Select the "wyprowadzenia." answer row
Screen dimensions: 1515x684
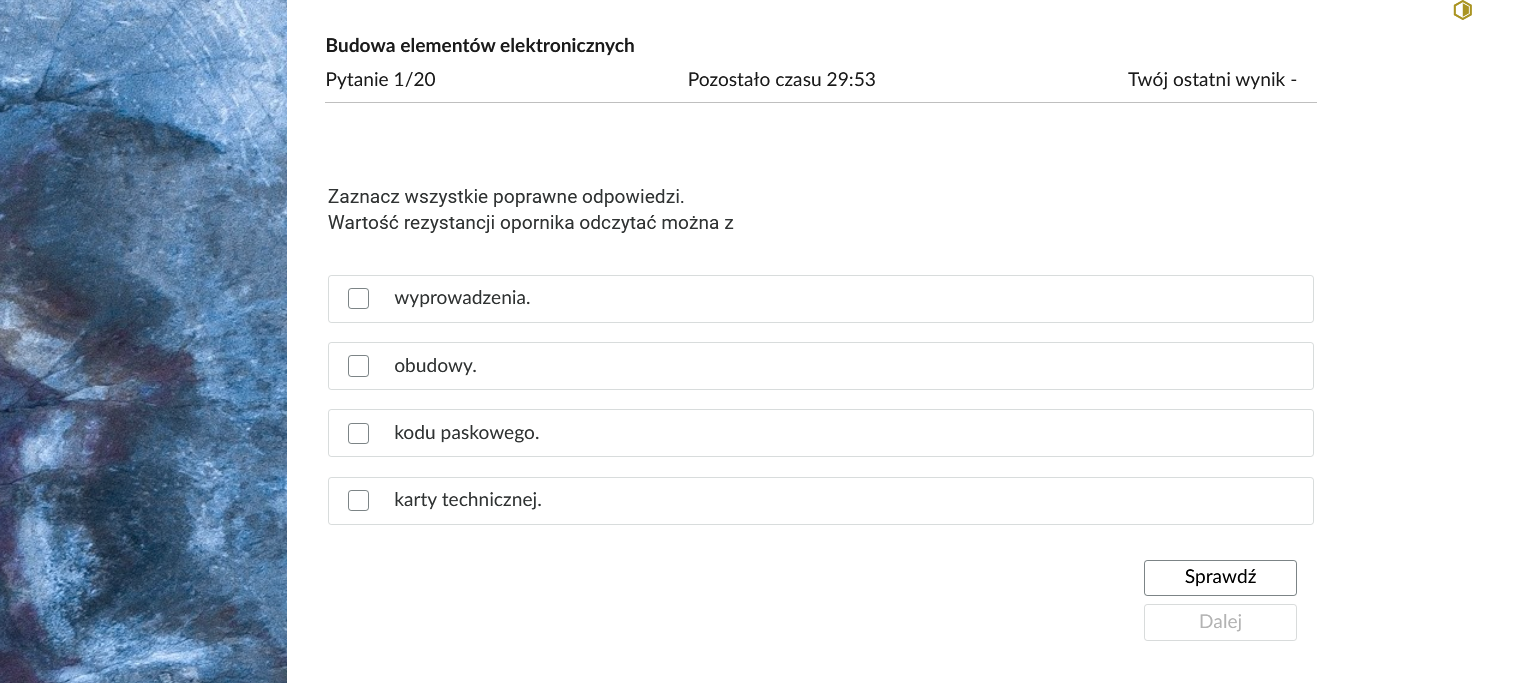coord(820,298)
